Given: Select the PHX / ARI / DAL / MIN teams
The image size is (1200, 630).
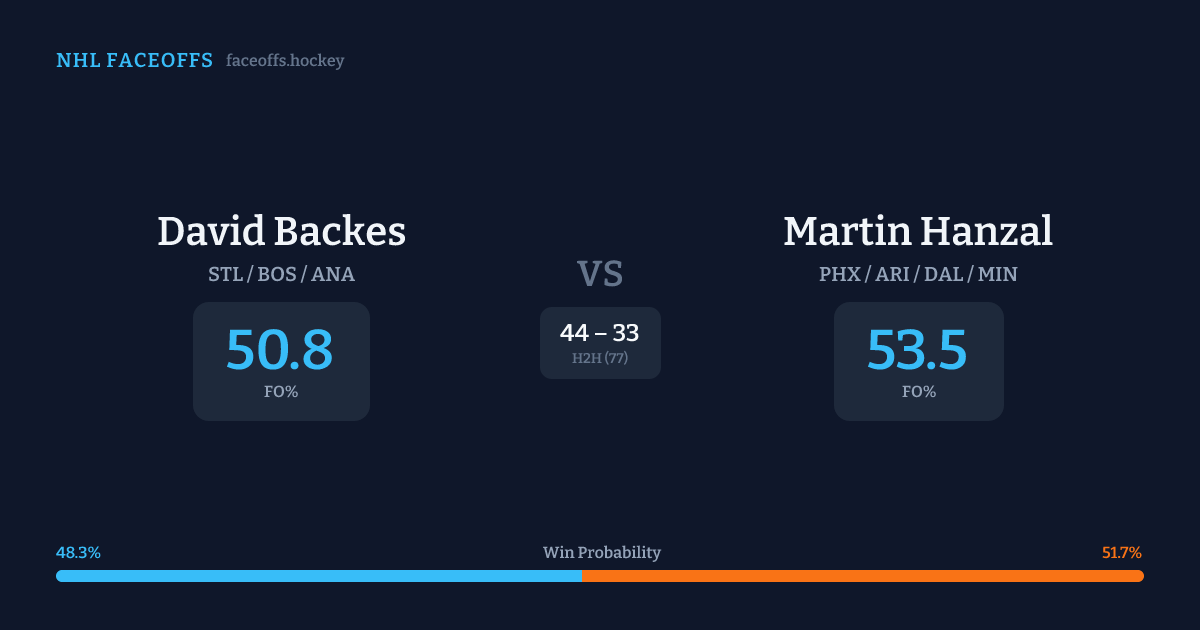Looking at the screenshot, I should pos(917,274).
